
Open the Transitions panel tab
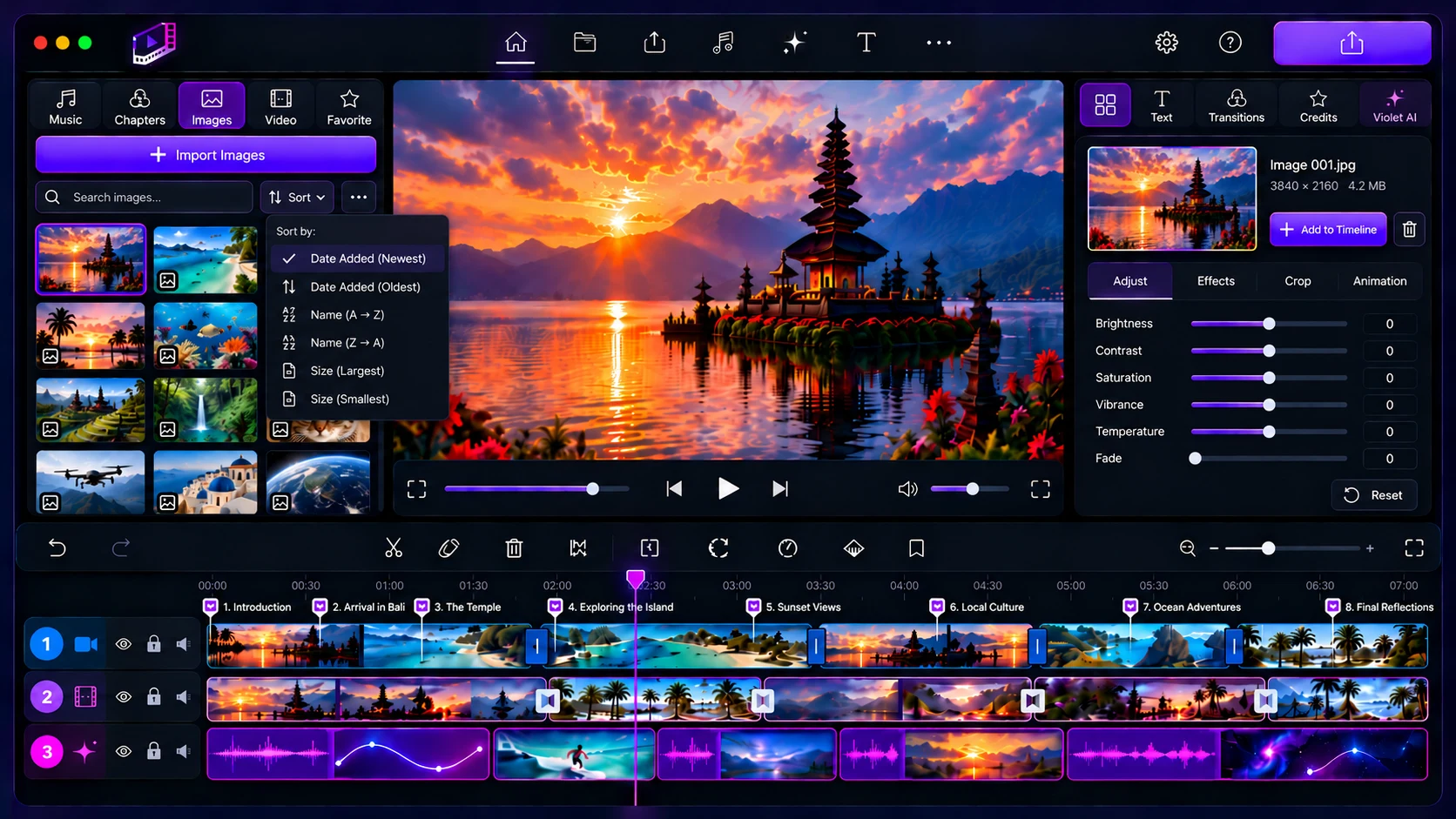(1236, 105)
